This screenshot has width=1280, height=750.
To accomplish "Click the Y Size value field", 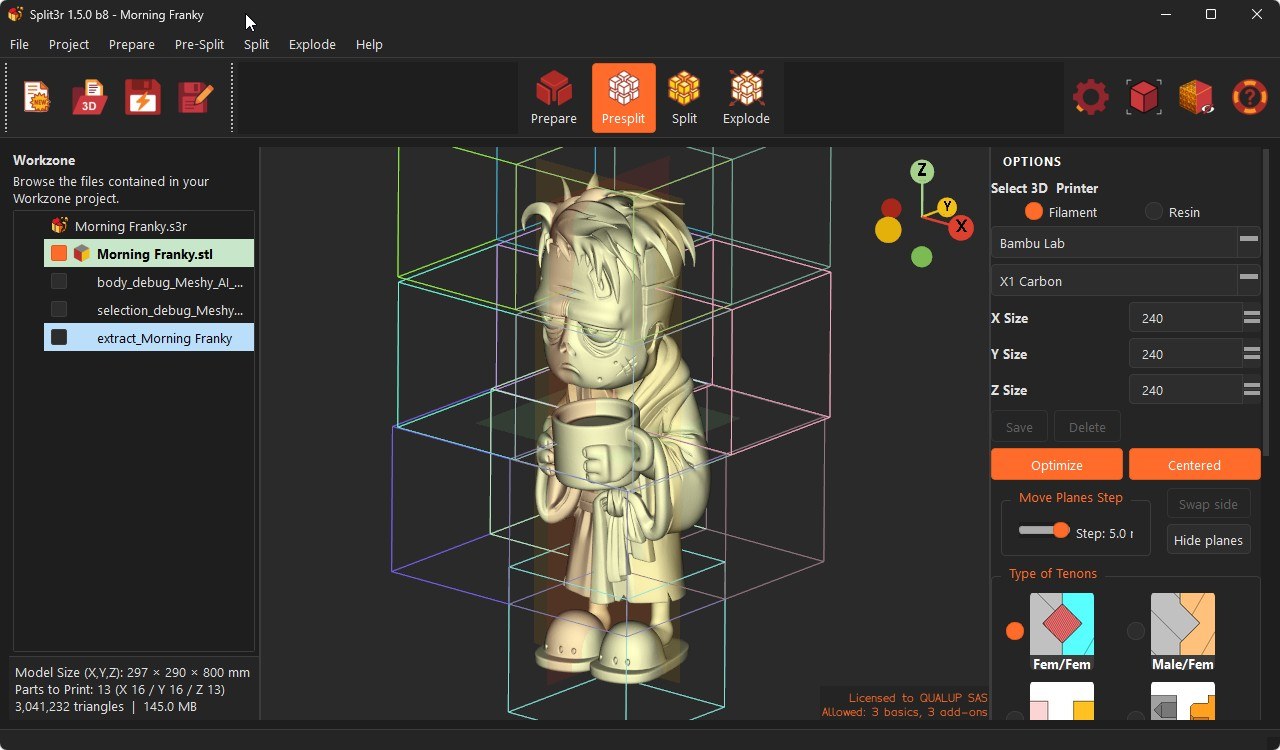I will point(1185,354).
